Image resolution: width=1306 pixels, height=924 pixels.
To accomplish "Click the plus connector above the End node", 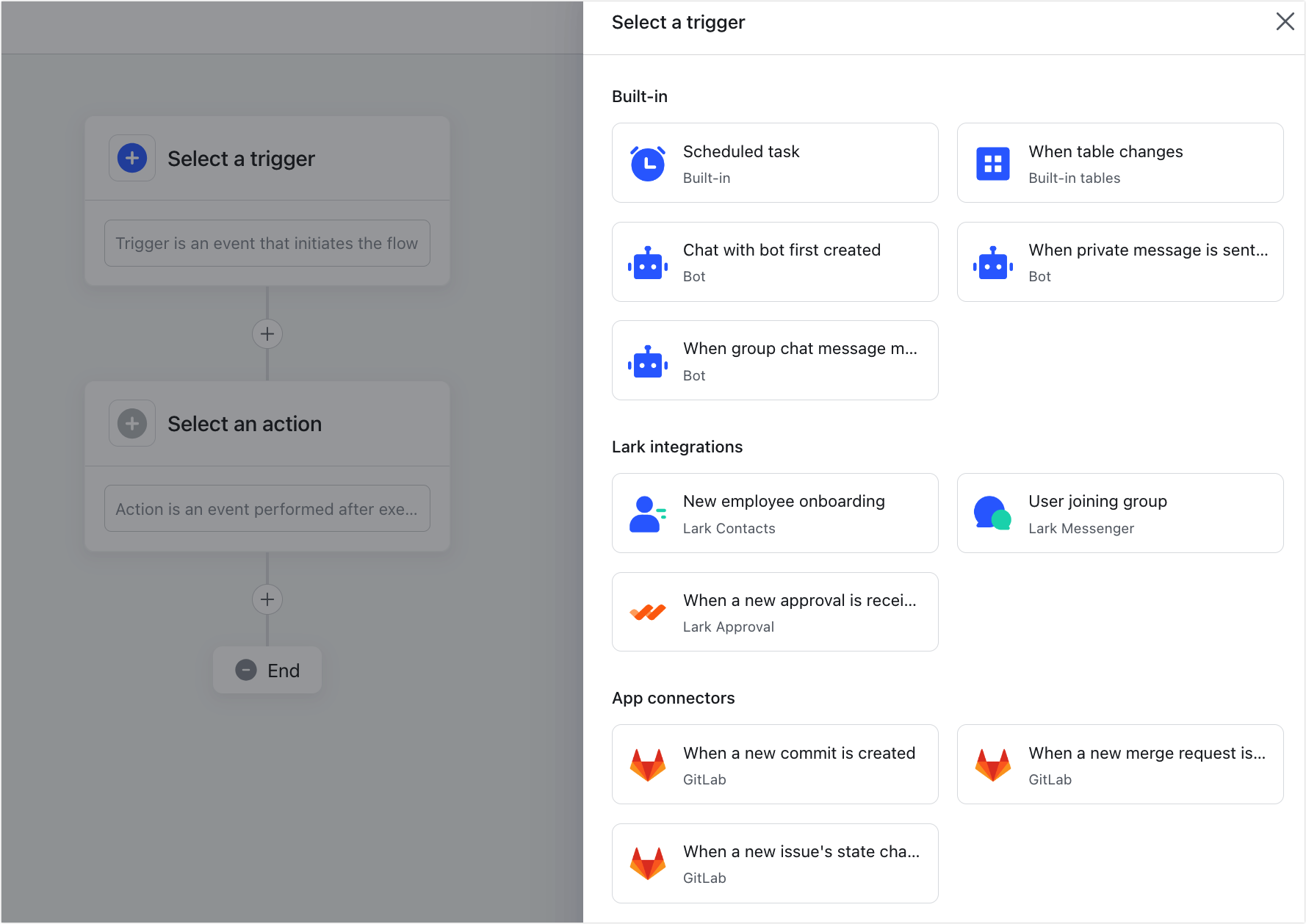I will [x=267, y=599].
